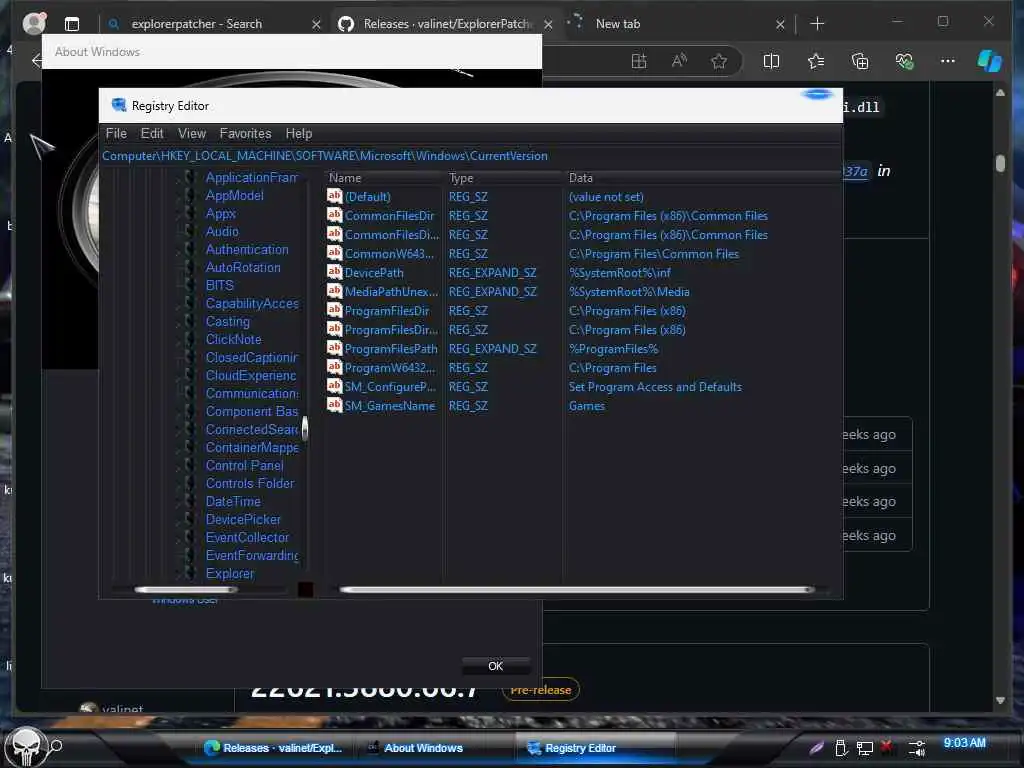Click the values pane horizontal scrollbar
Screen dimensions: 1024x768
pyautogui.click(x=578, y=590)
